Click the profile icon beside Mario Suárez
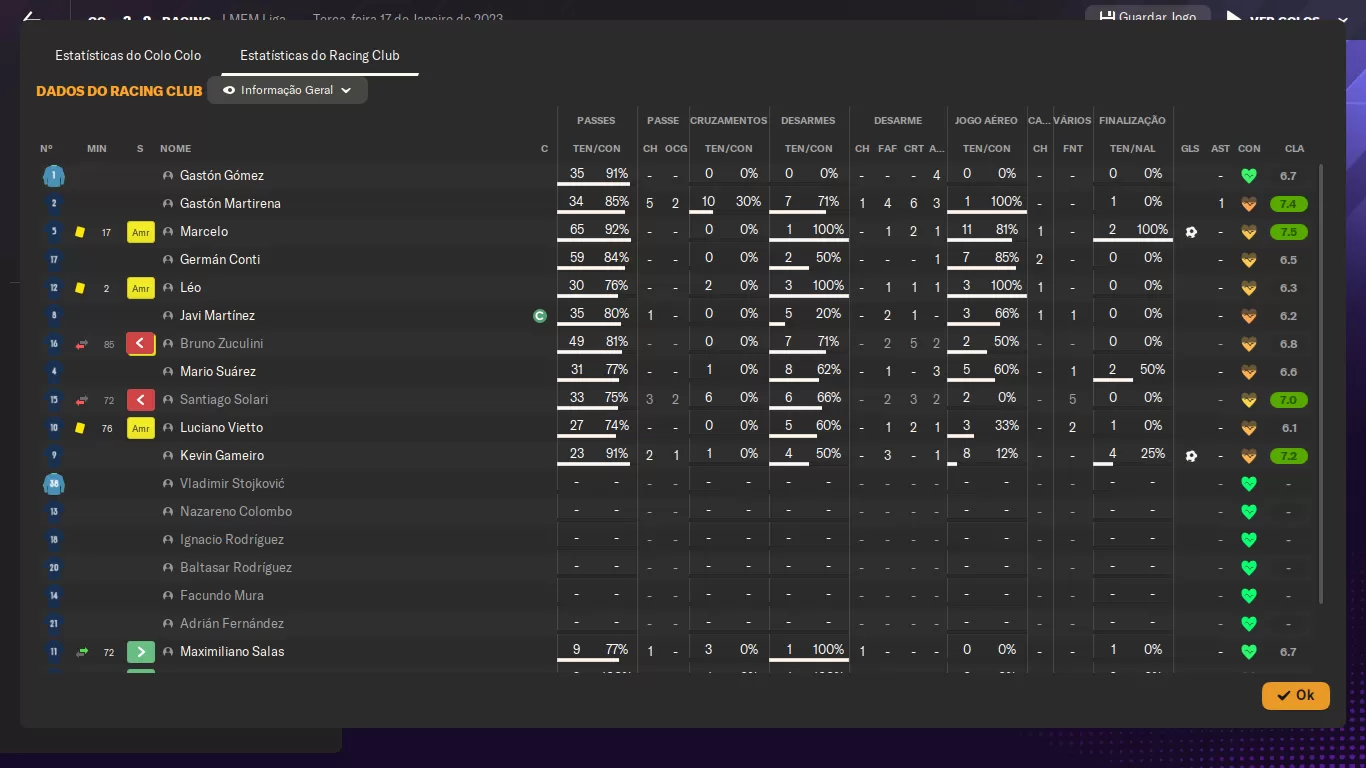This screenshot has width=1366, height=768. click(x=168, y=372)
